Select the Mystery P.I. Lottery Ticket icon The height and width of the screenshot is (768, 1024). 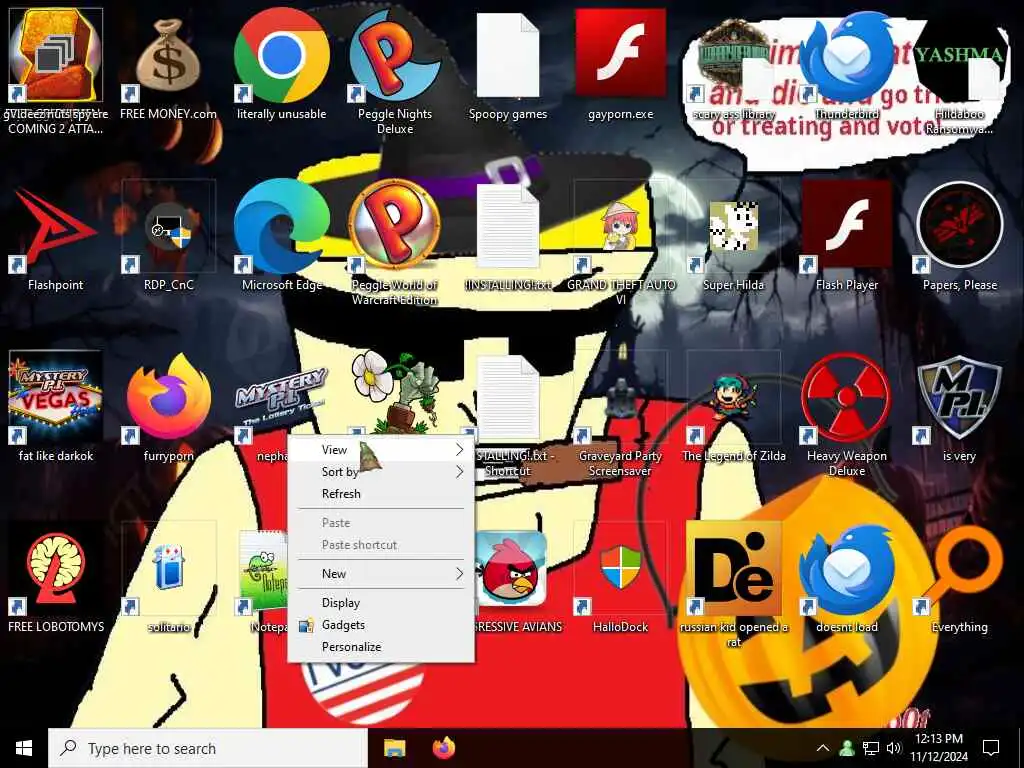(x=281, y=398)
